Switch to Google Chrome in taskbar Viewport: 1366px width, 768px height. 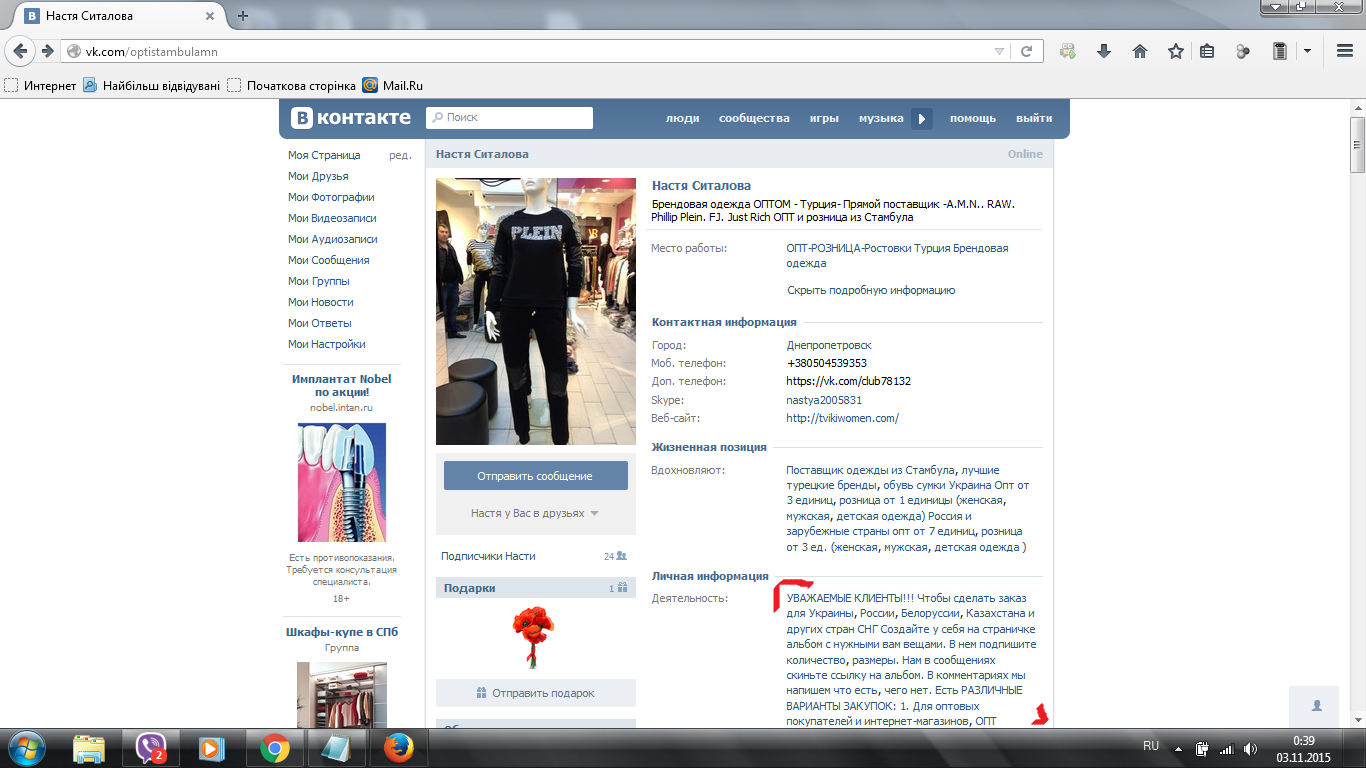pos(275,748)
